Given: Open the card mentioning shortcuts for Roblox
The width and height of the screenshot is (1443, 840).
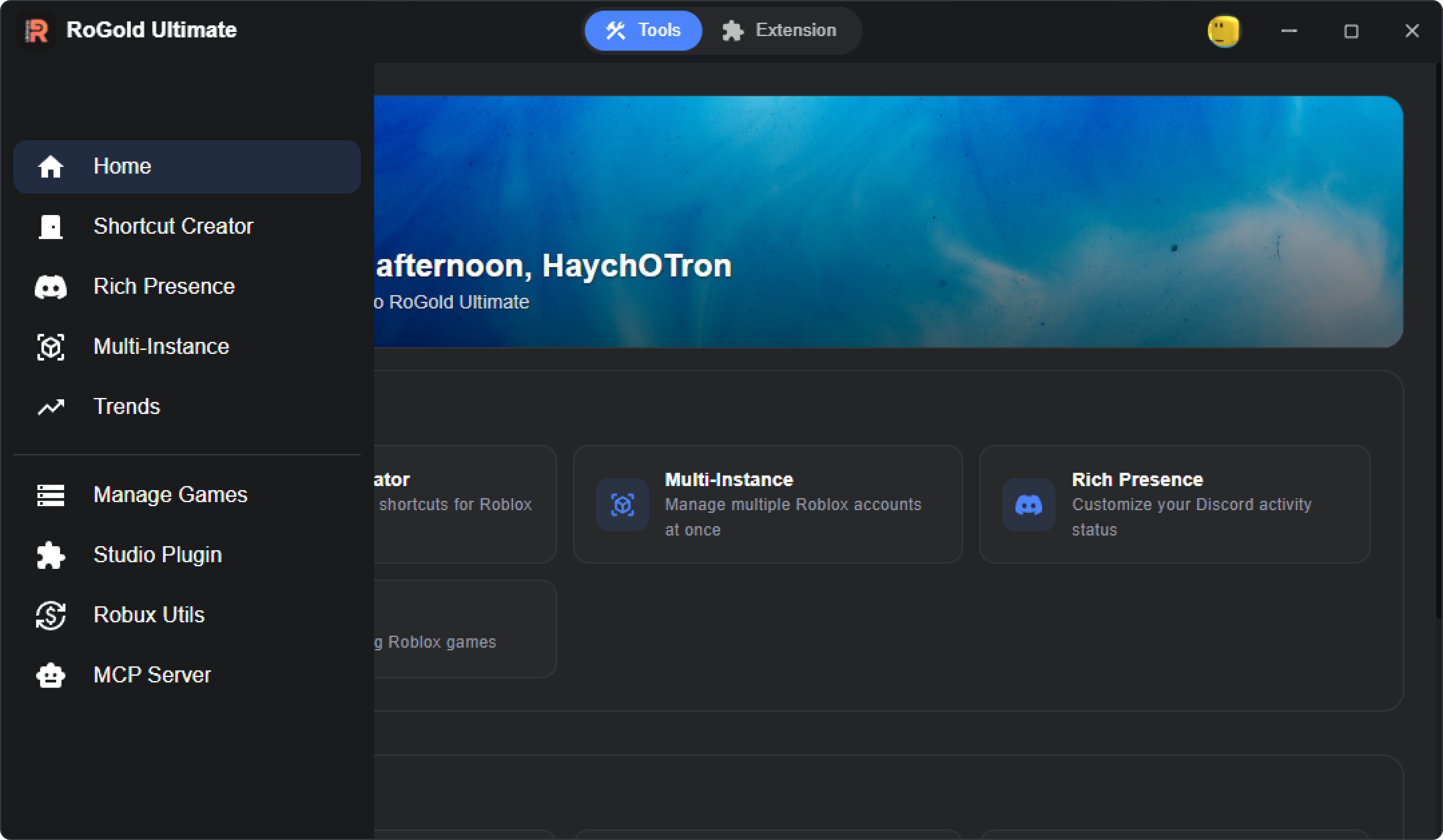Looking at the screenshot, I should tap(465, 504).
